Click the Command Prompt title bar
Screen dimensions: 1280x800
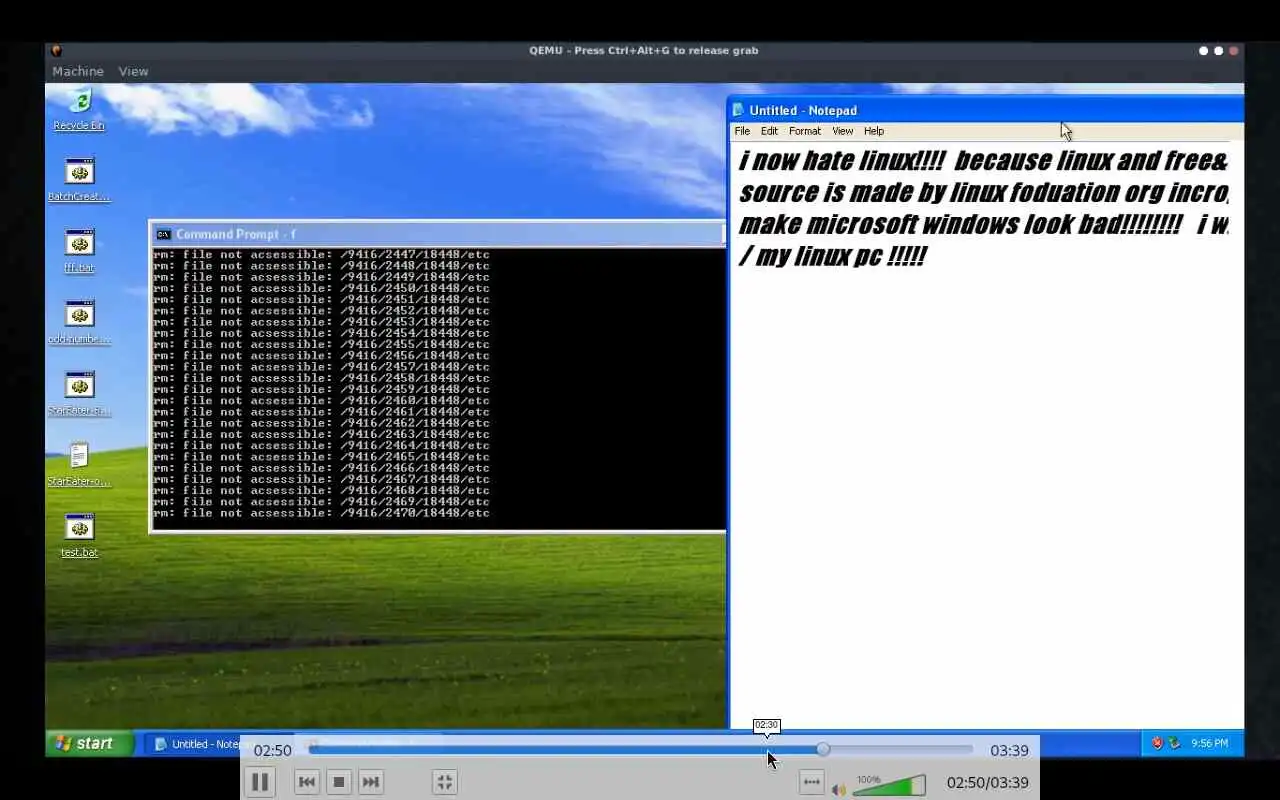(438, 234)
